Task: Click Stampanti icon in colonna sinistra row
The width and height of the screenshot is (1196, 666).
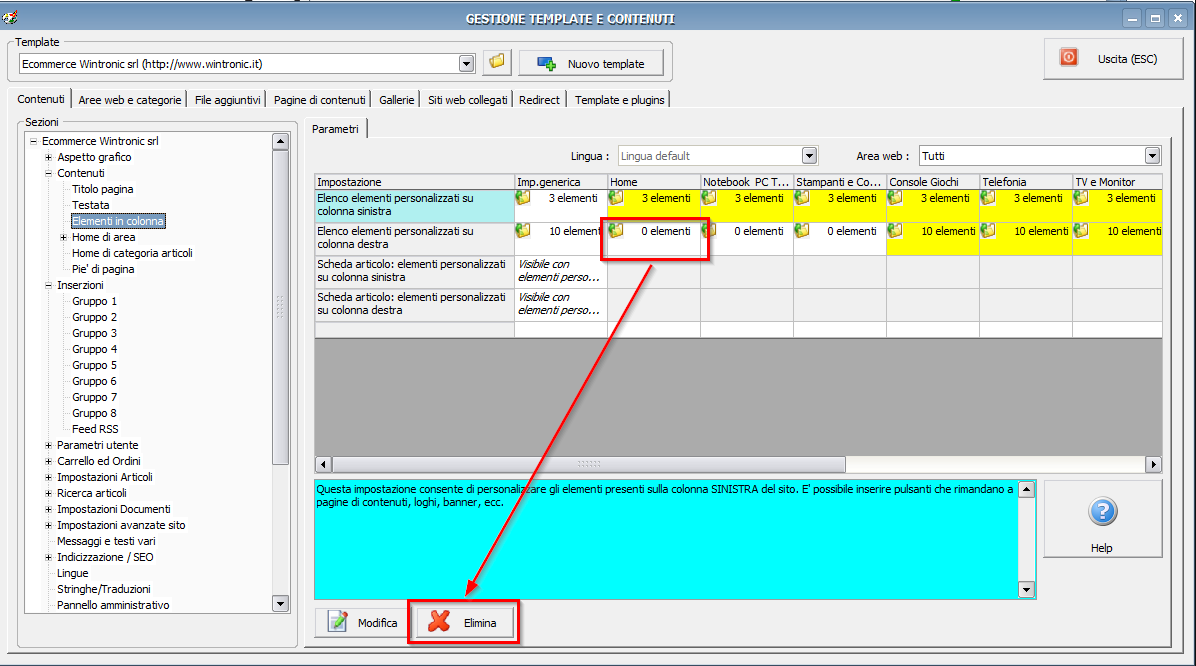Action: [x=802, y=198]
